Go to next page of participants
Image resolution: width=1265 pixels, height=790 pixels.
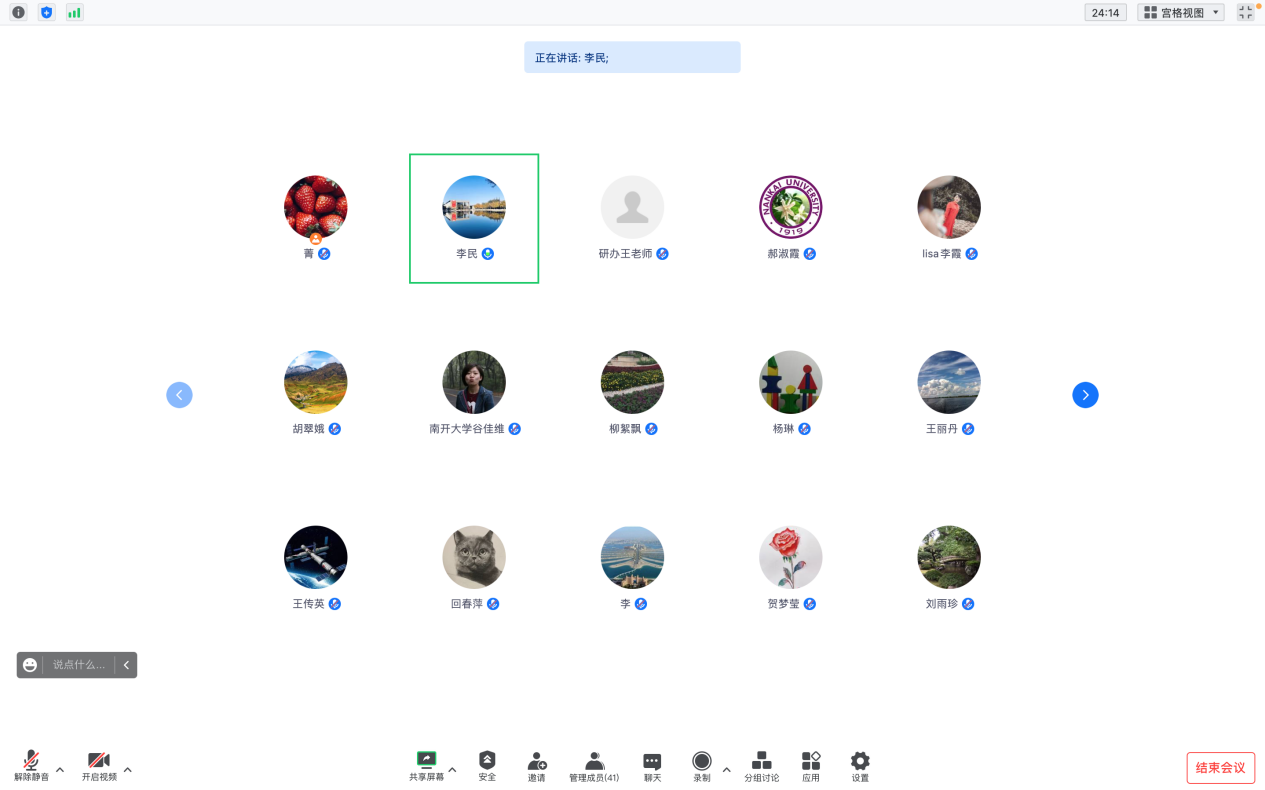tap(1085, 395)
